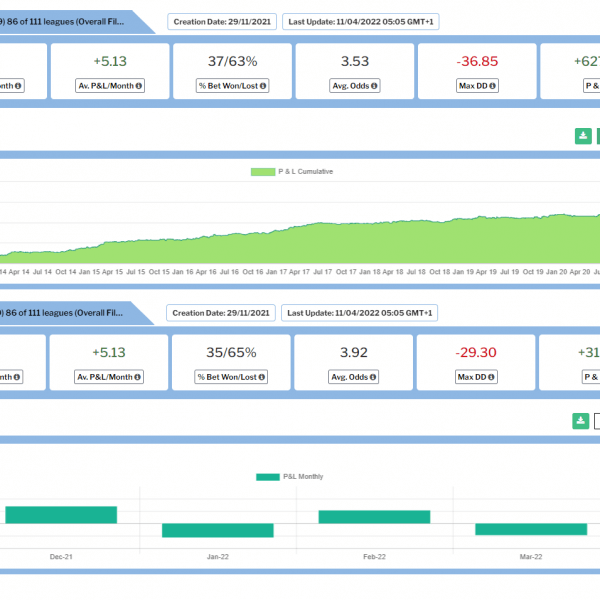Click the Dec-21 monthly bar
Image resolution: width=600 pixels, height=600 pixels.
click(61, 515)
